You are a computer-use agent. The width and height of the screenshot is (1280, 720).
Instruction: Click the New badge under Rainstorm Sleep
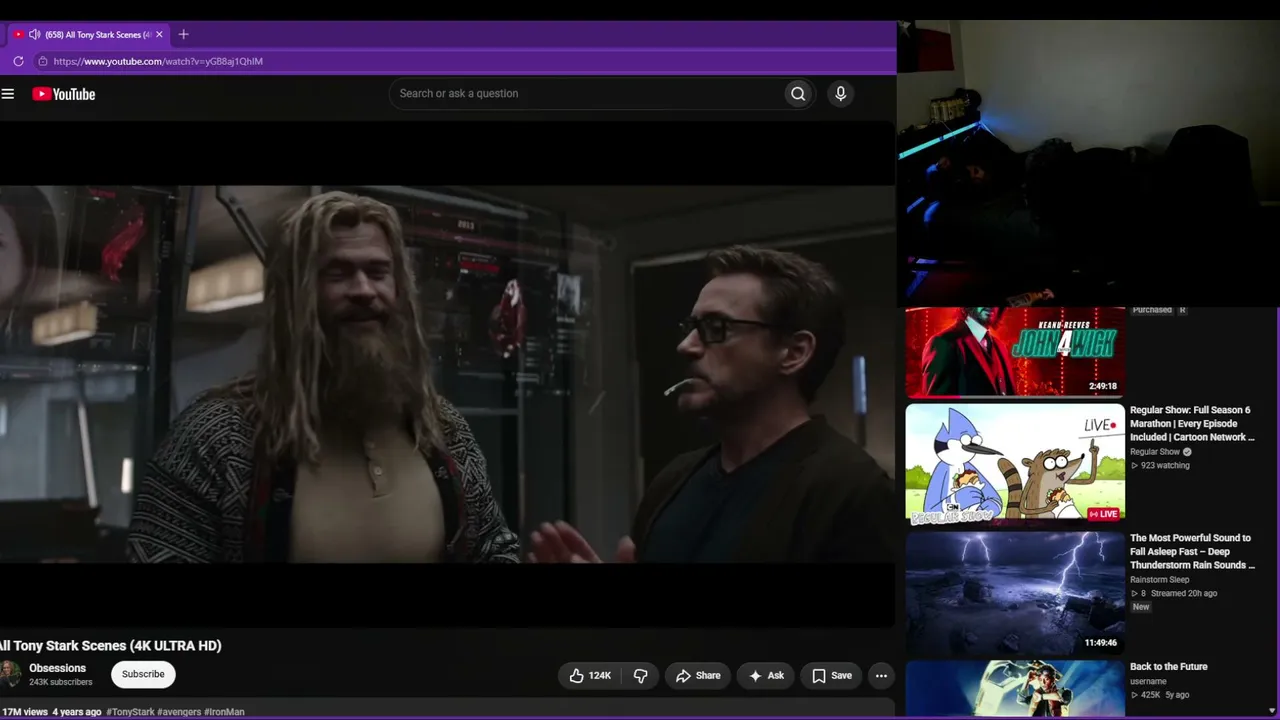1141,607
